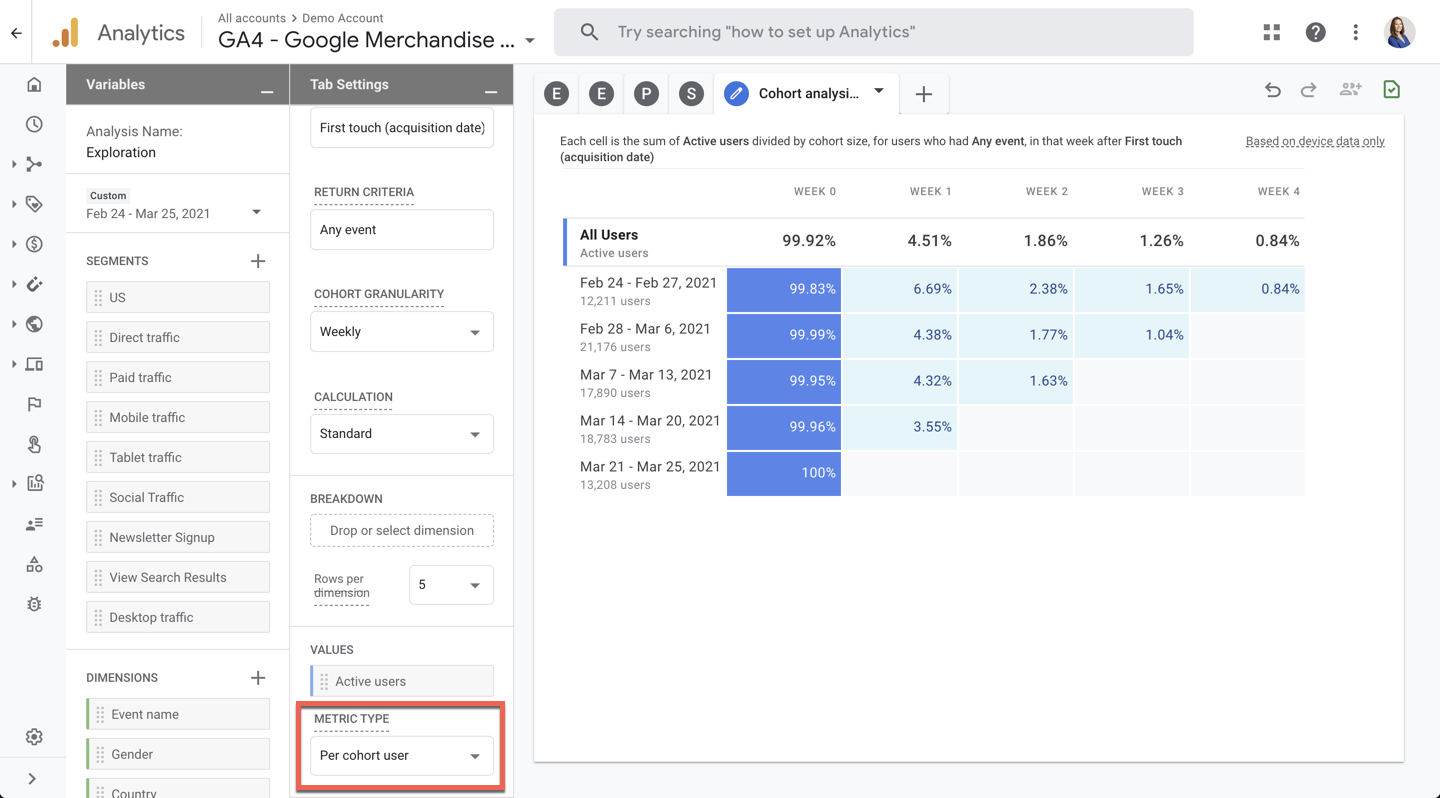
Task: Export data with the green file icon
Action: (1391, 90)
